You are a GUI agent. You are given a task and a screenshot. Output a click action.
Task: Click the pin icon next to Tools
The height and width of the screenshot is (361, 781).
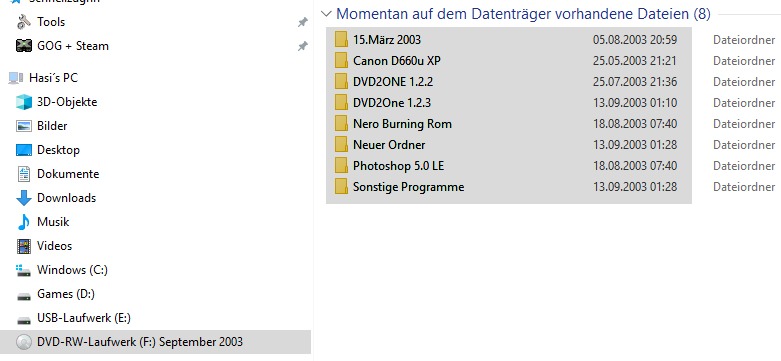pos(302,22)
